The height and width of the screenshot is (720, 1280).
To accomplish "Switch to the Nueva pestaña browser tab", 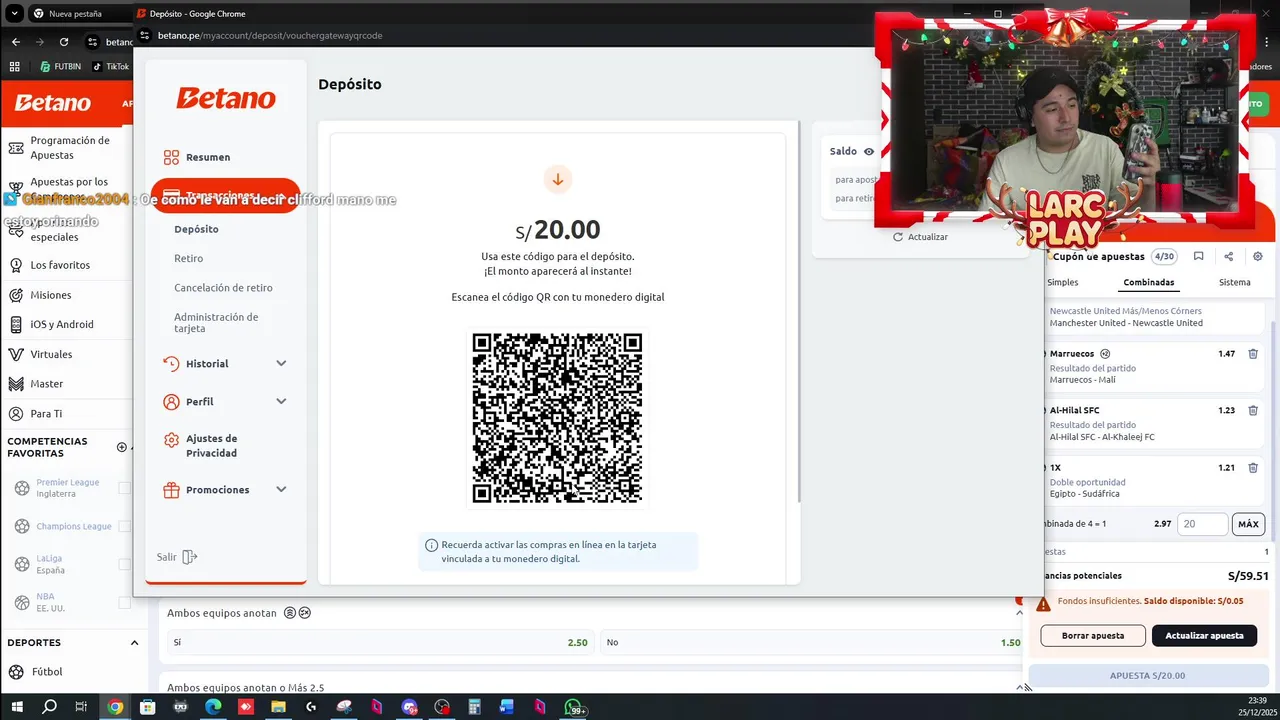I will [75, 14].
